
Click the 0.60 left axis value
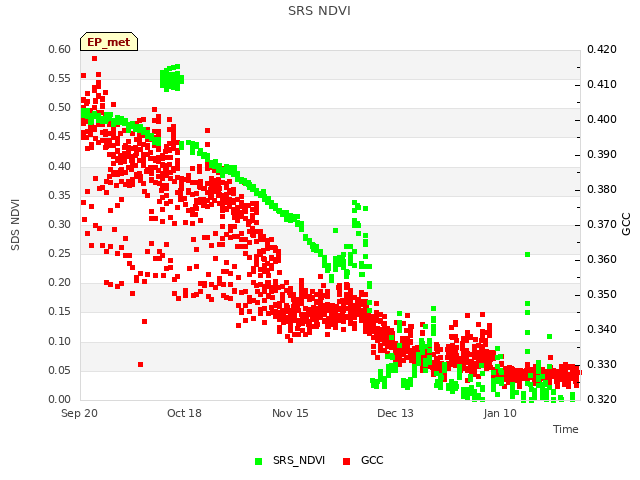tap(60, 49)
